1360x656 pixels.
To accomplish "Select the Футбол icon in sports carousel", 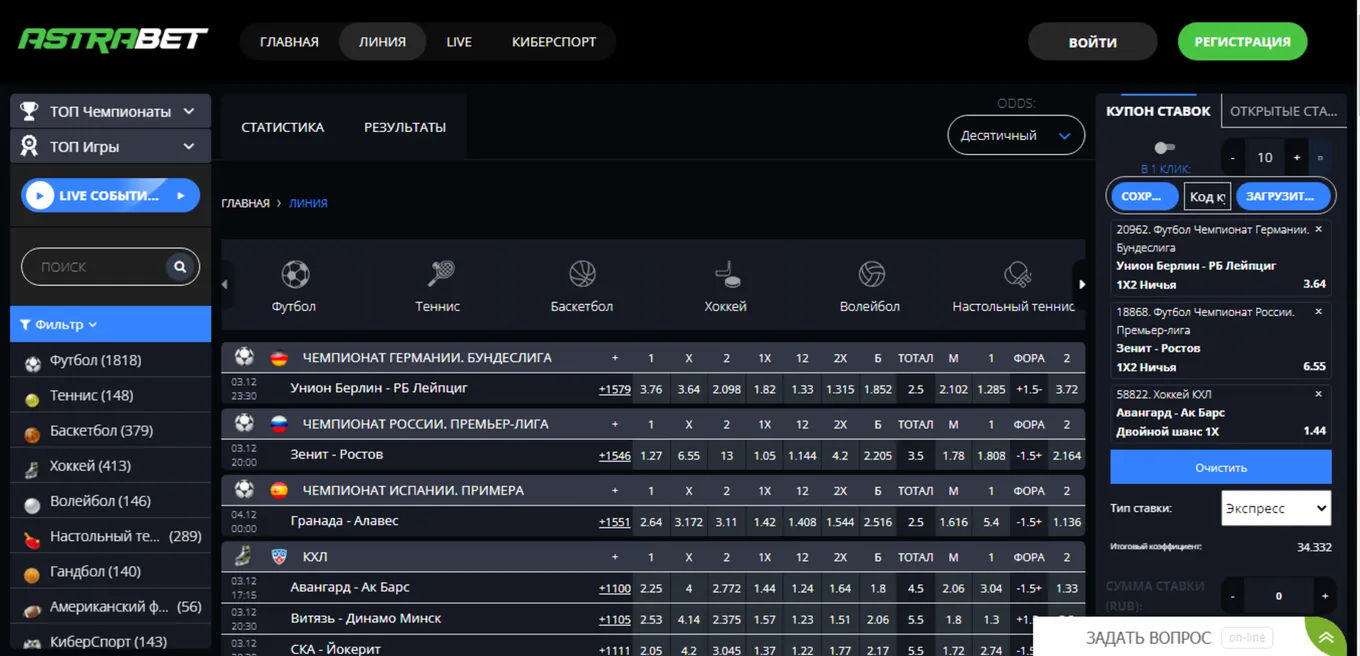I will coord(295,274).
